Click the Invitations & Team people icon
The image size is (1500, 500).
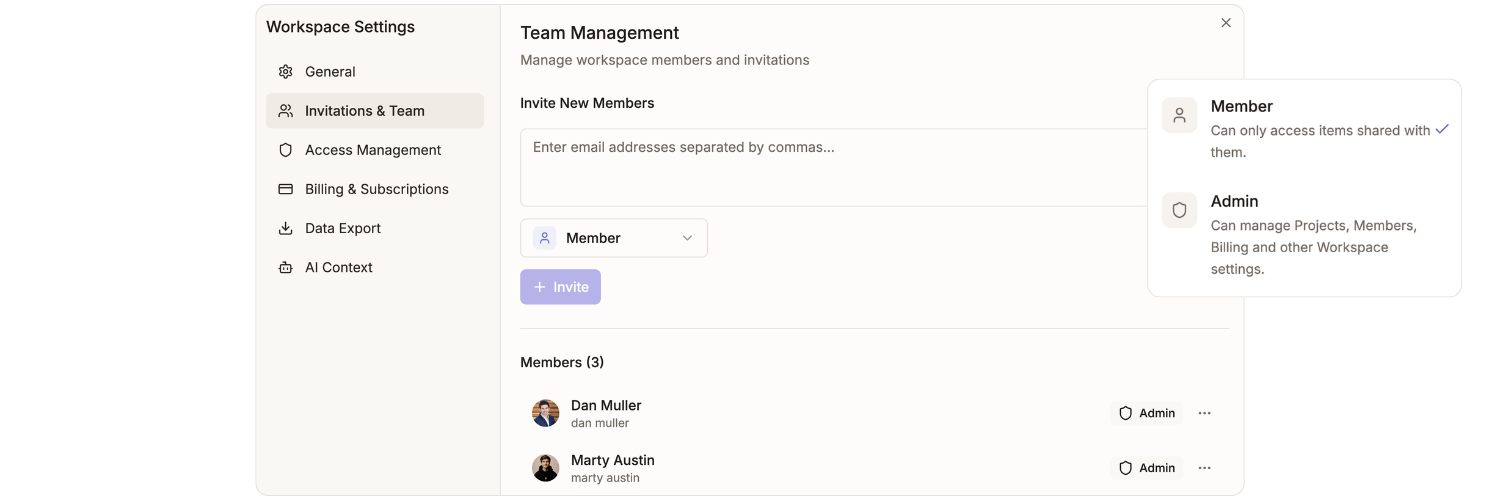pyautogui.click(x=286, y=111)
